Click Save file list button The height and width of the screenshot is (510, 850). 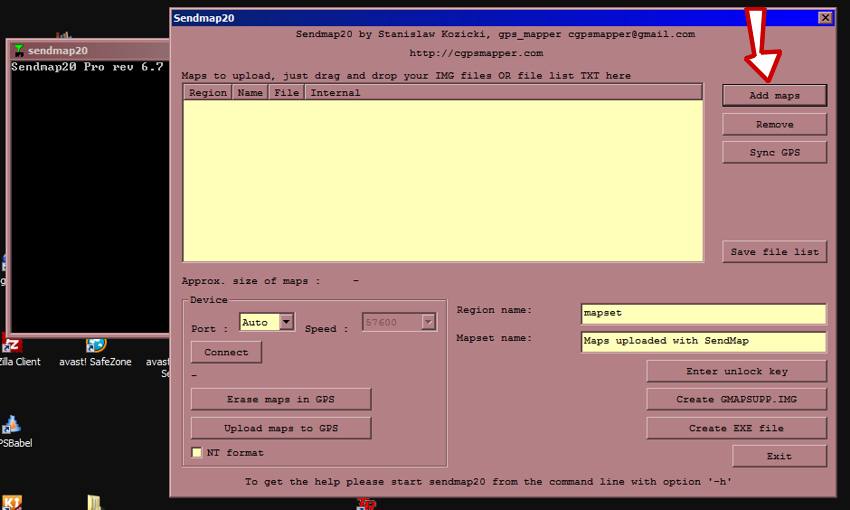(774, 251)
